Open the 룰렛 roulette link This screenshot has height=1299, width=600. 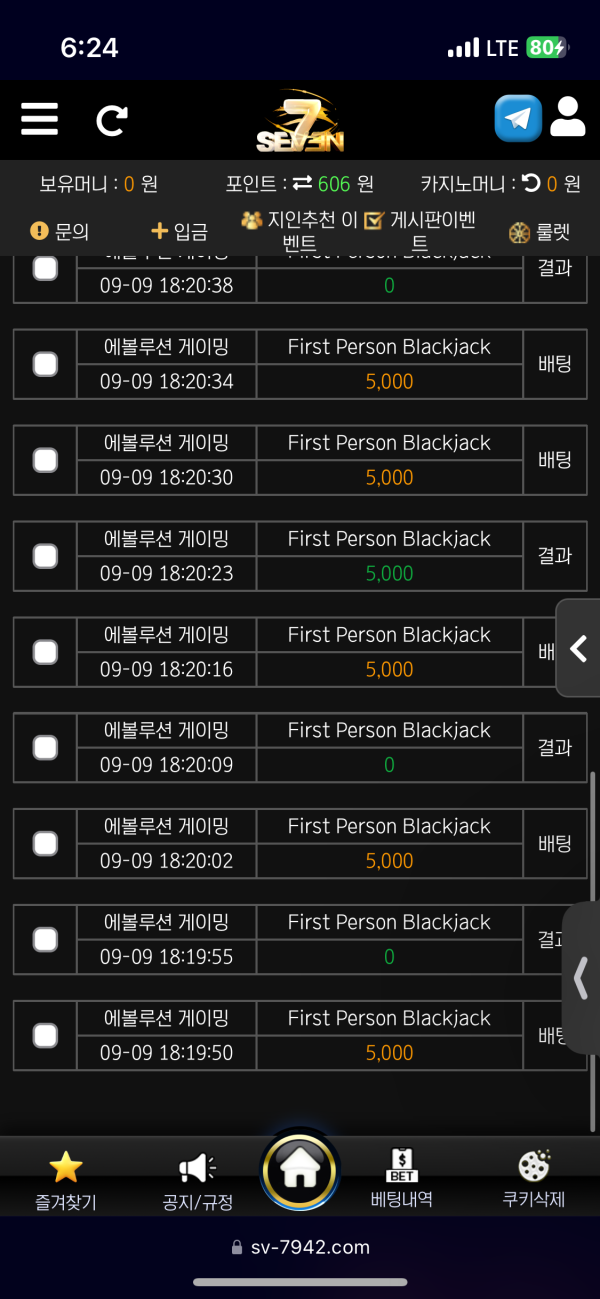(x=540, y=232)
